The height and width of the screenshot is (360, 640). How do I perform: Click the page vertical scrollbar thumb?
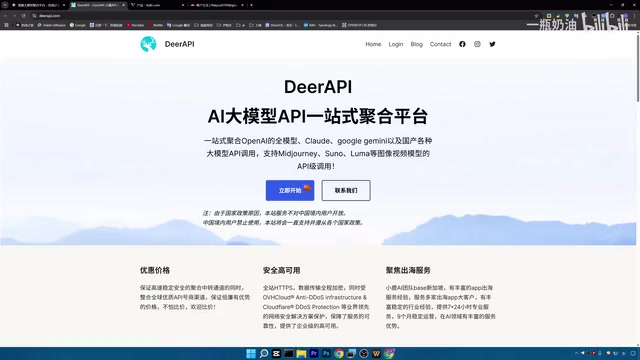point(638,67)
